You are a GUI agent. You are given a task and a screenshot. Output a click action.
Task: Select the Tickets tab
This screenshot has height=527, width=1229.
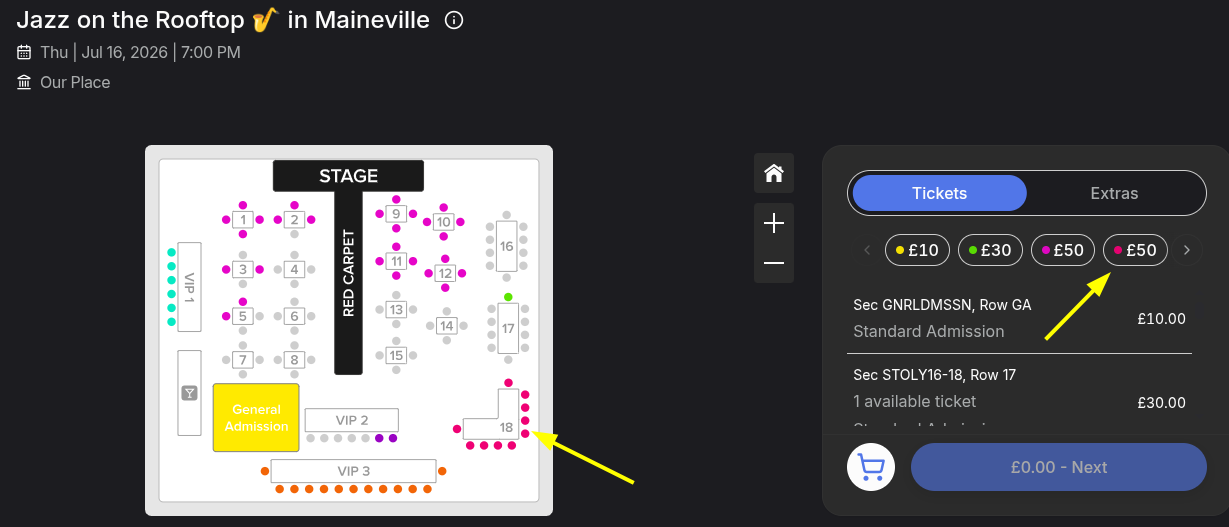click(x=939, y=193)
